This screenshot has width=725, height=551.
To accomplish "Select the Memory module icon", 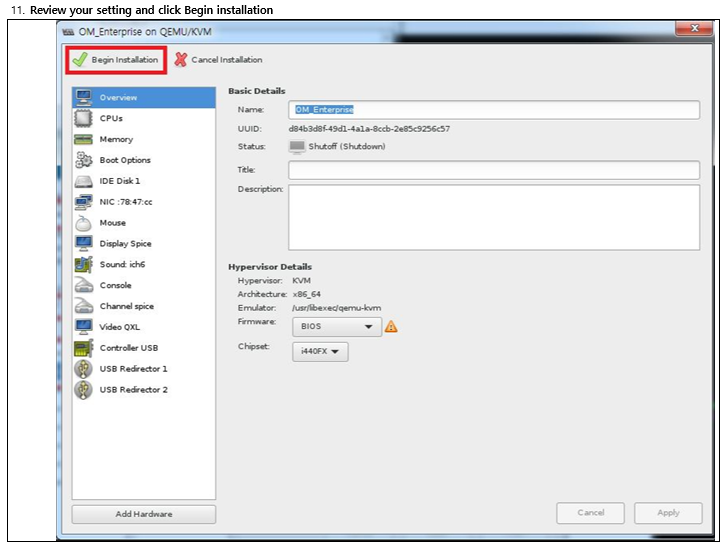I will pos(84,139).
